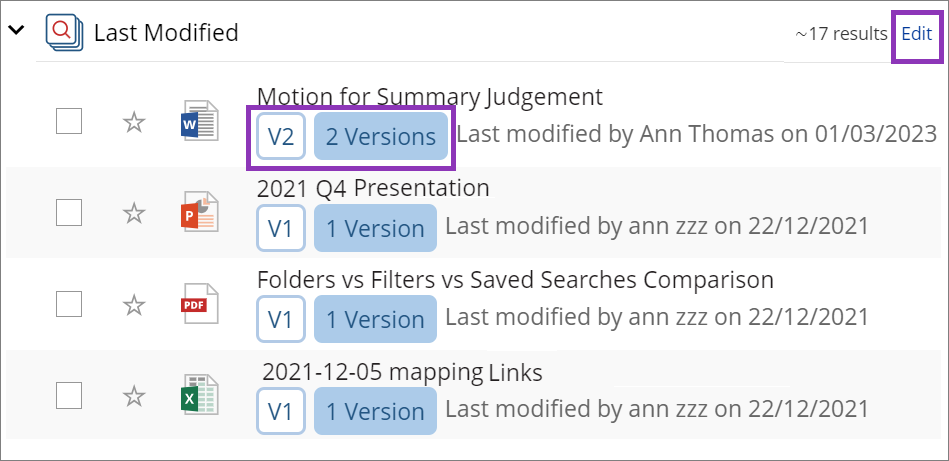
Task: Select the 2021 Q4 Presentation checkbox
Action: click(x=69, y=213)
